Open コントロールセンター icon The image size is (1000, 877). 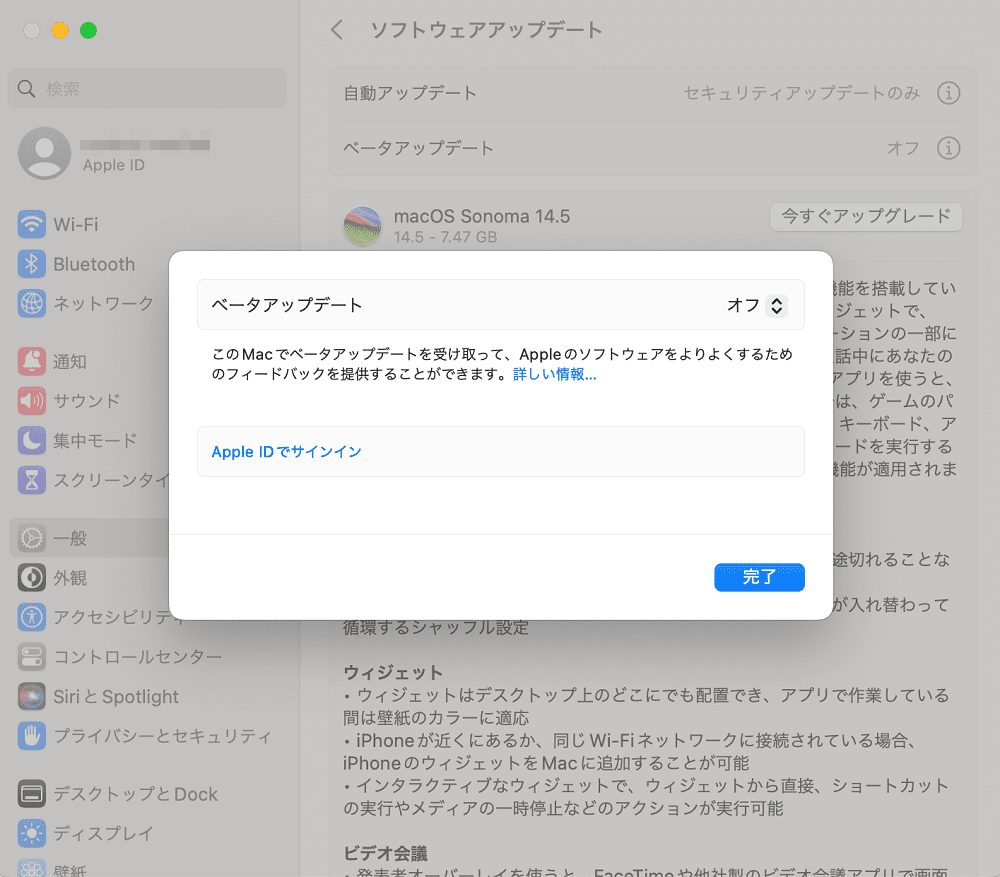click(31, 657)
